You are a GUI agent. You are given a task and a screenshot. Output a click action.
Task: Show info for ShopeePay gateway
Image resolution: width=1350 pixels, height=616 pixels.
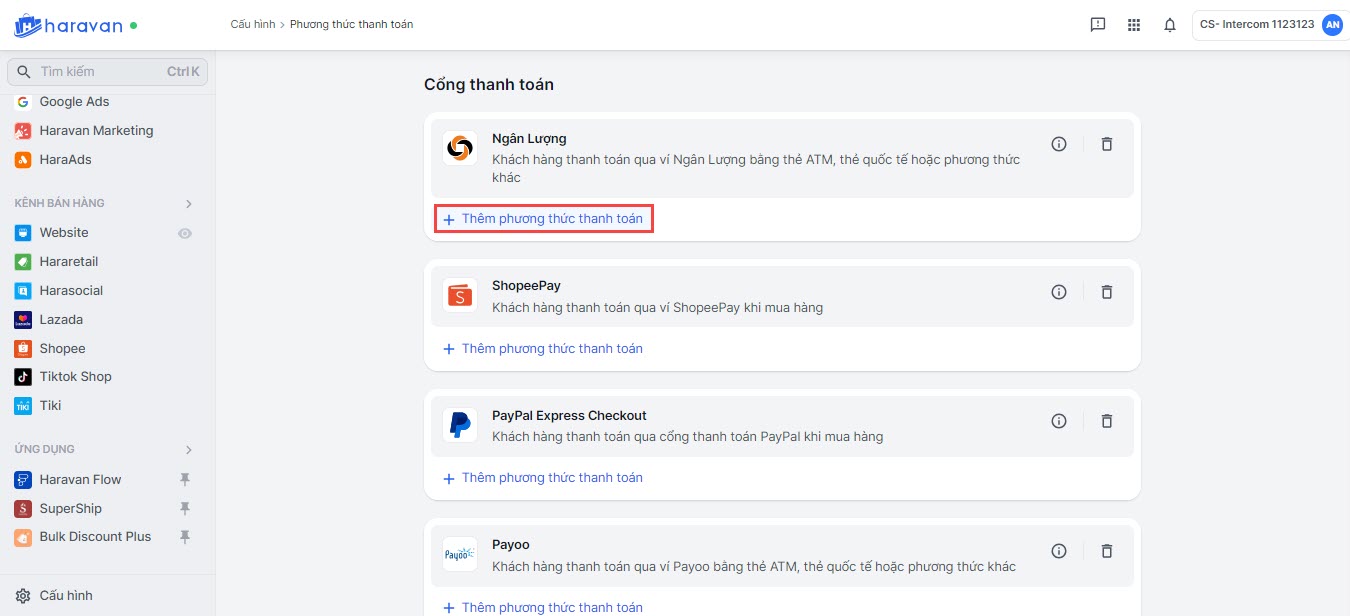[1059, 292]
